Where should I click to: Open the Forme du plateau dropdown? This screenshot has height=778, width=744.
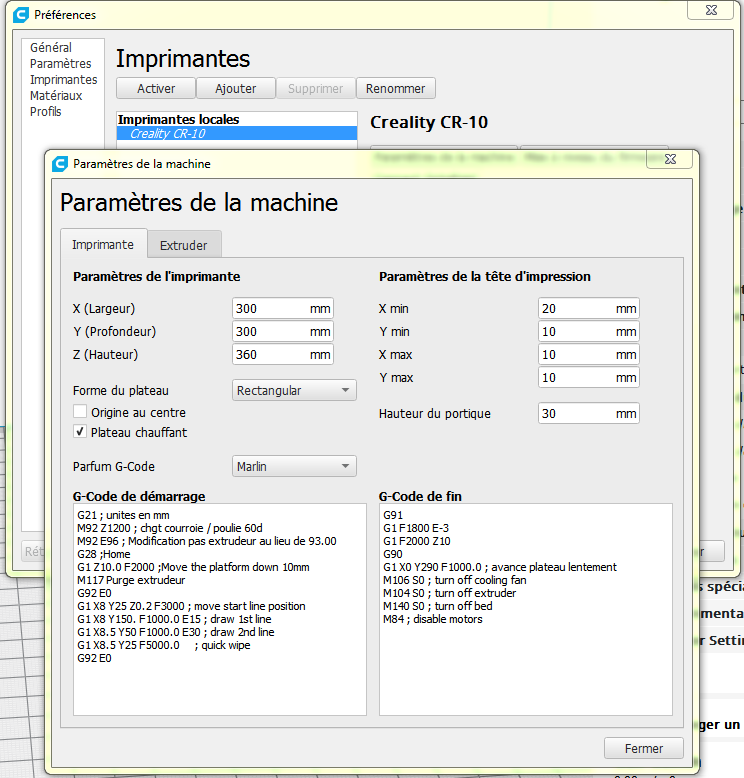click(294, 390)
